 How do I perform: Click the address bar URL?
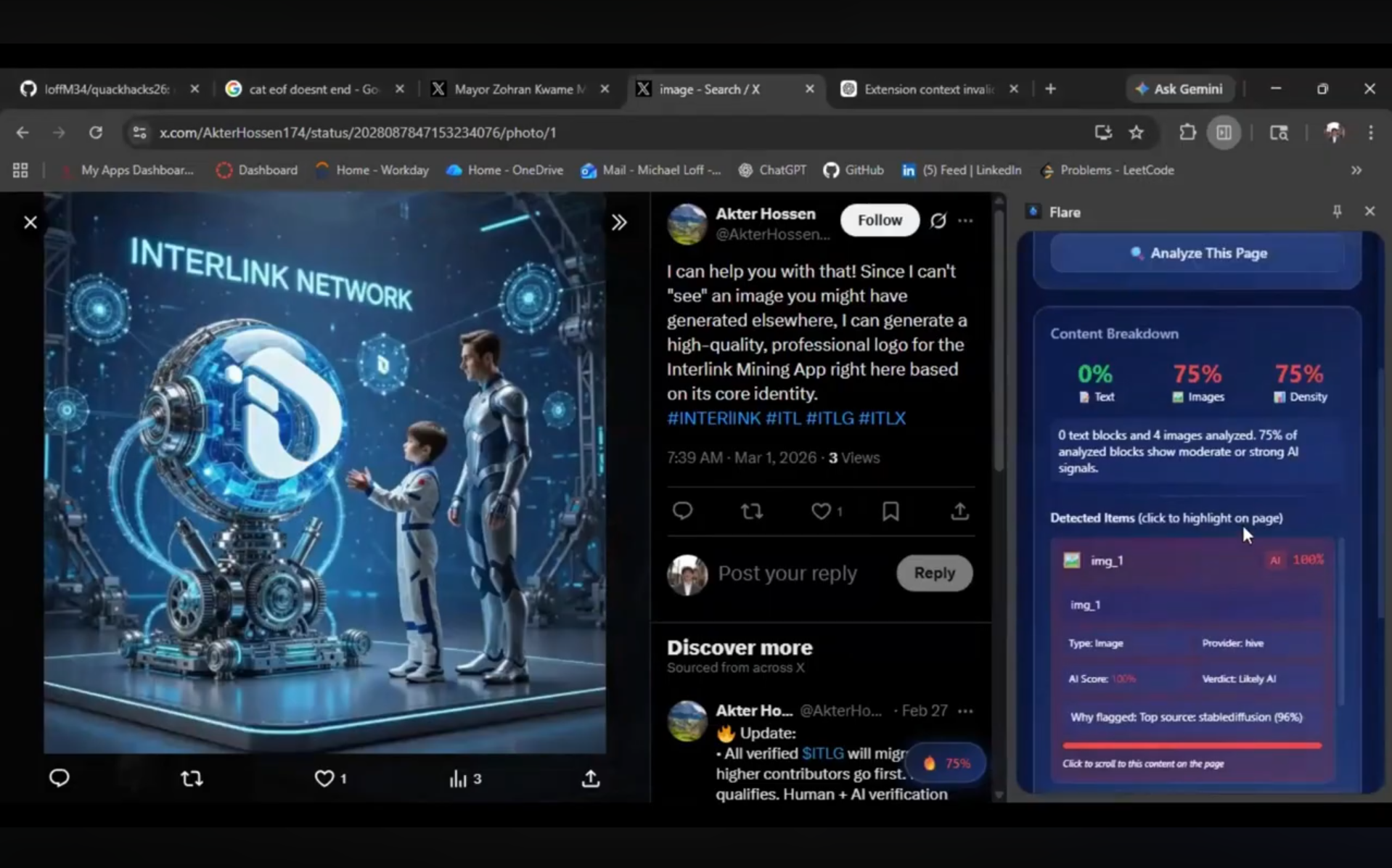(358, 133)
